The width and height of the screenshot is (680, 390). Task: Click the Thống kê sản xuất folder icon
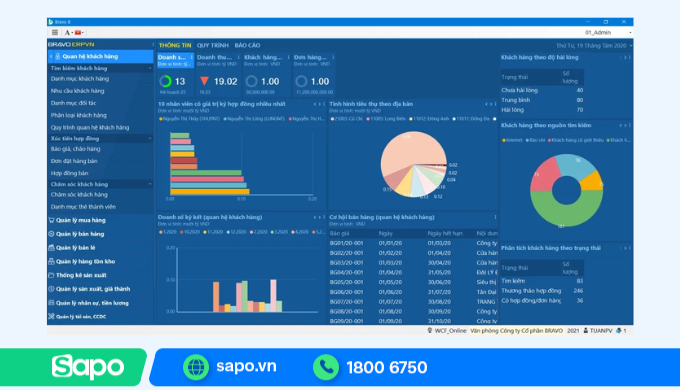click(x=51, y=275)
